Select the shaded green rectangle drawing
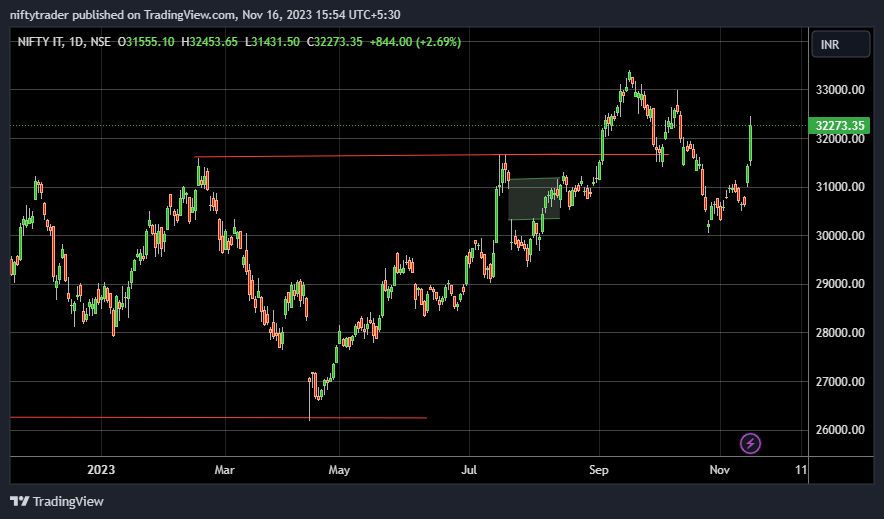This screenshot has height=519, width=884. click(534, 199)
